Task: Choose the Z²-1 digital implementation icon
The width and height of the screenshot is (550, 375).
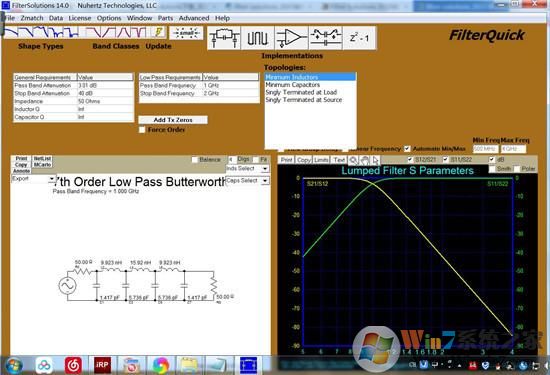Action: tap(359, 38)
